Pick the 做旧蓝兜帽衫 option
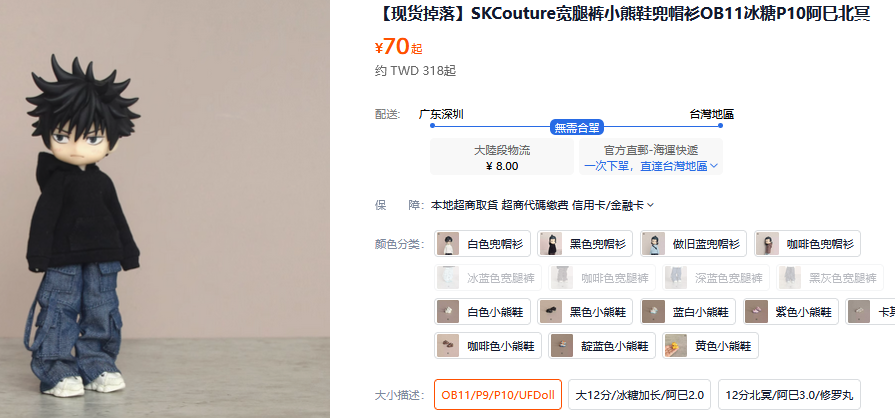The width and height of the screenshot is (895, 418). click(694, 244)
